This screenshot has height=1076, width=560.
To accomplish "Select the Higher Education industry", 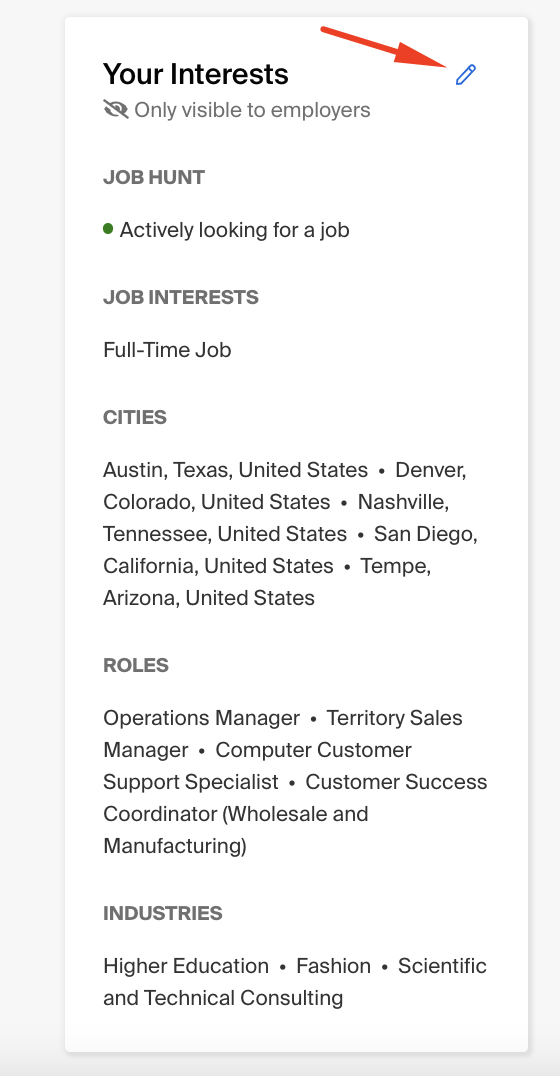I will pyautogui.click(x=186, y=966).
